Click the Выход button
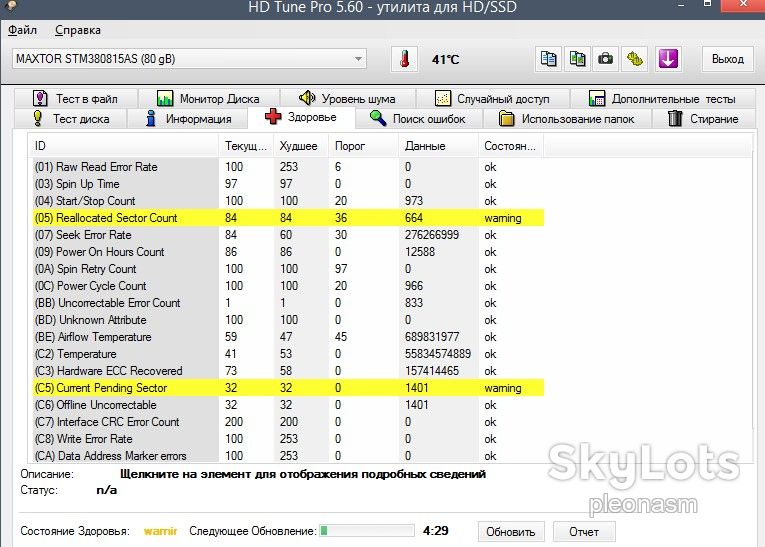Viewport: 765px width, 547px height. coord(727,59)
